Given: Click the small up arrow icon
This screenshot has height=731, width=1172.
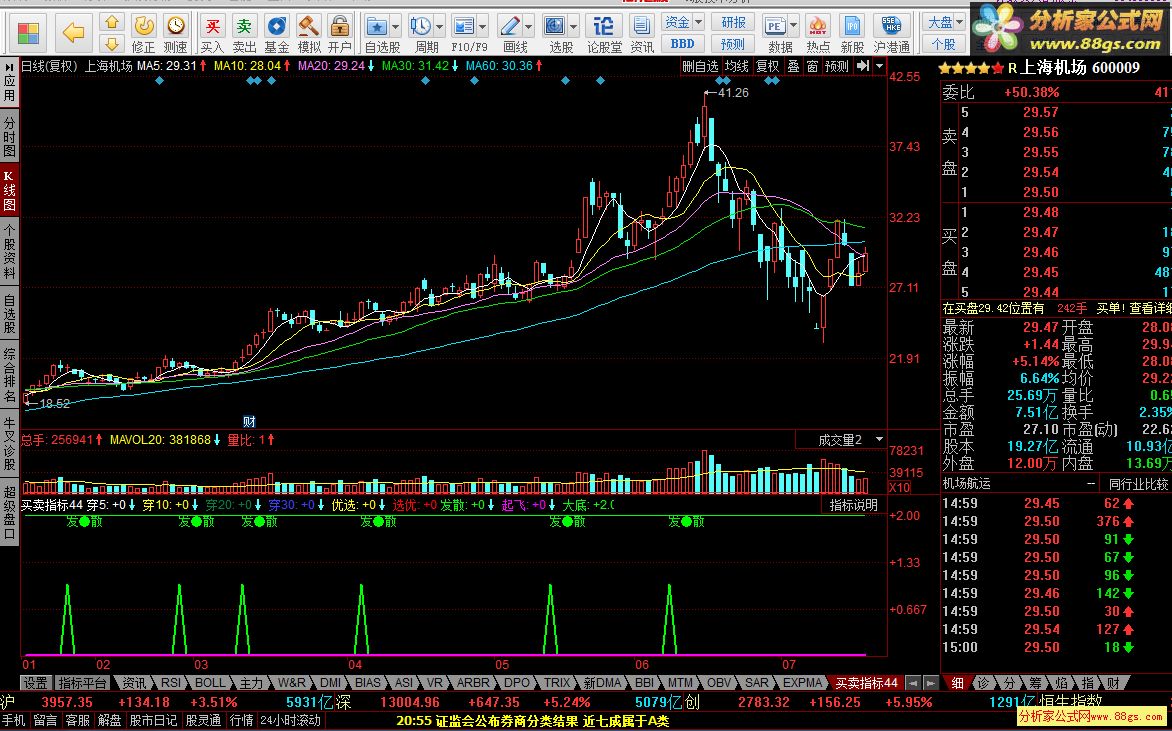Looking at the screenshot, I should (112, 22).
